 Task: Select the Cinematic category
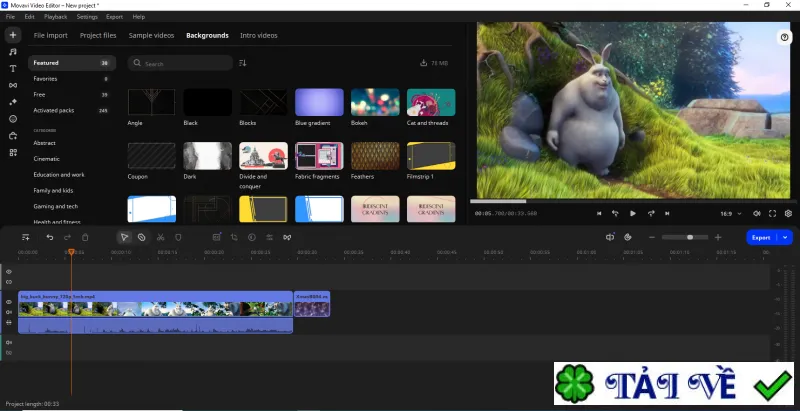pos(46,159)
